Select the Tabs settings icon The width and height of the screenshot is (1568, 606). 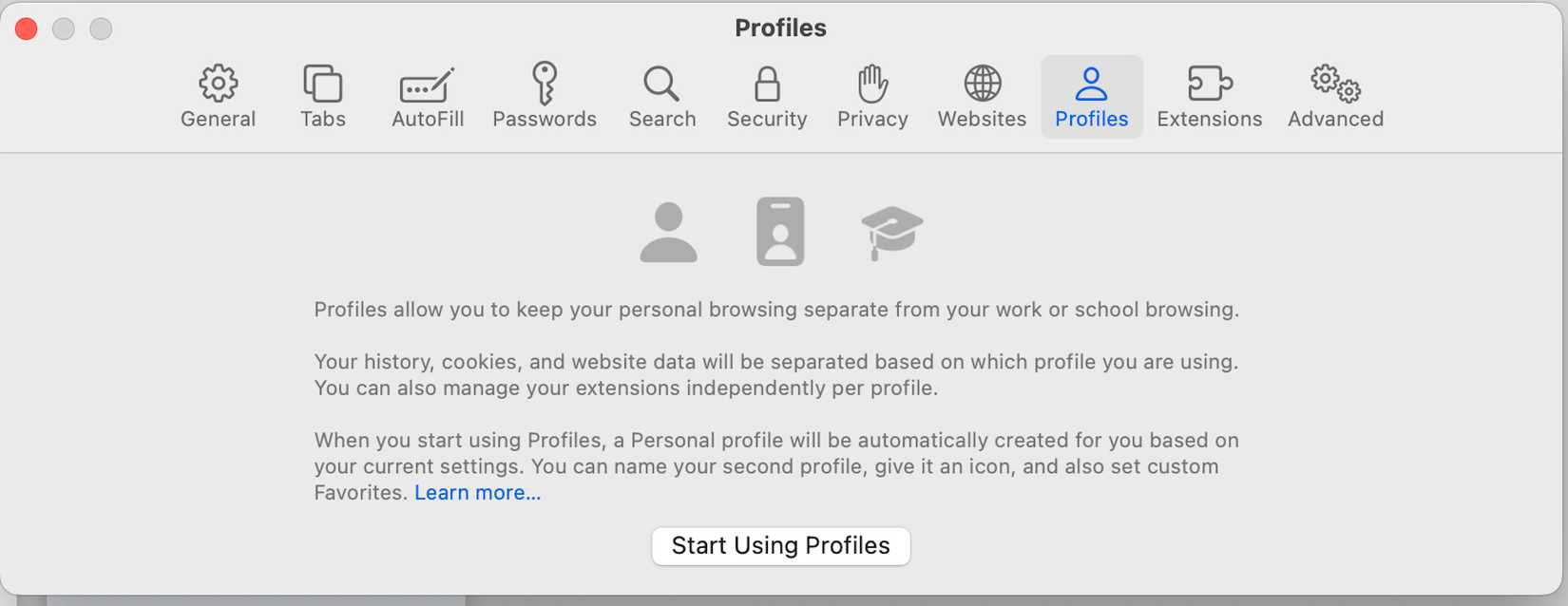pos(322,95)
